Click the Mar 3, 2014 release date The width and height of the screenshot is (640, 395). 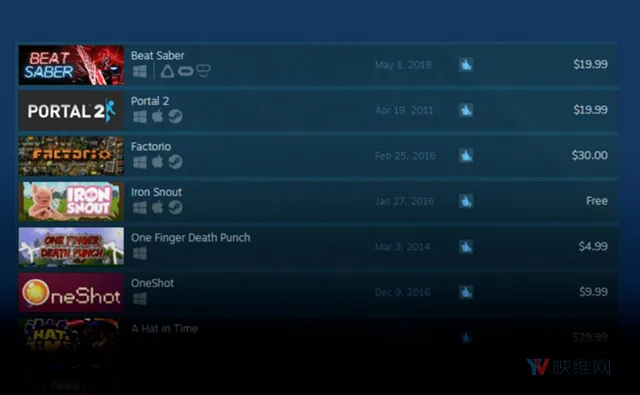pyautogui.click(x=402, y=247)
